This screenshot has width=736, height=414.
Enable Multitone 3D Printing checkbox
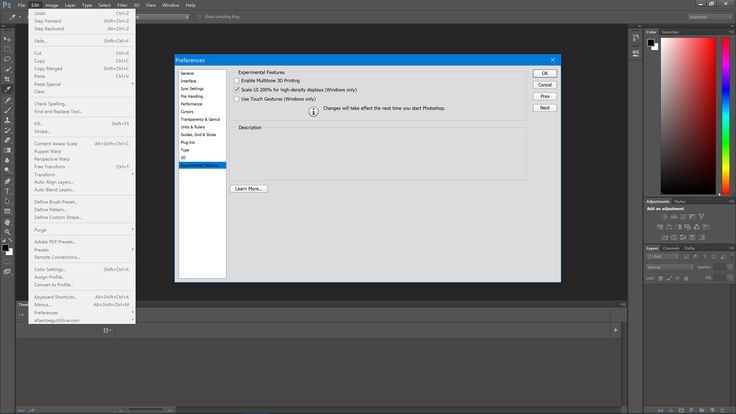(x=237, y=80)
